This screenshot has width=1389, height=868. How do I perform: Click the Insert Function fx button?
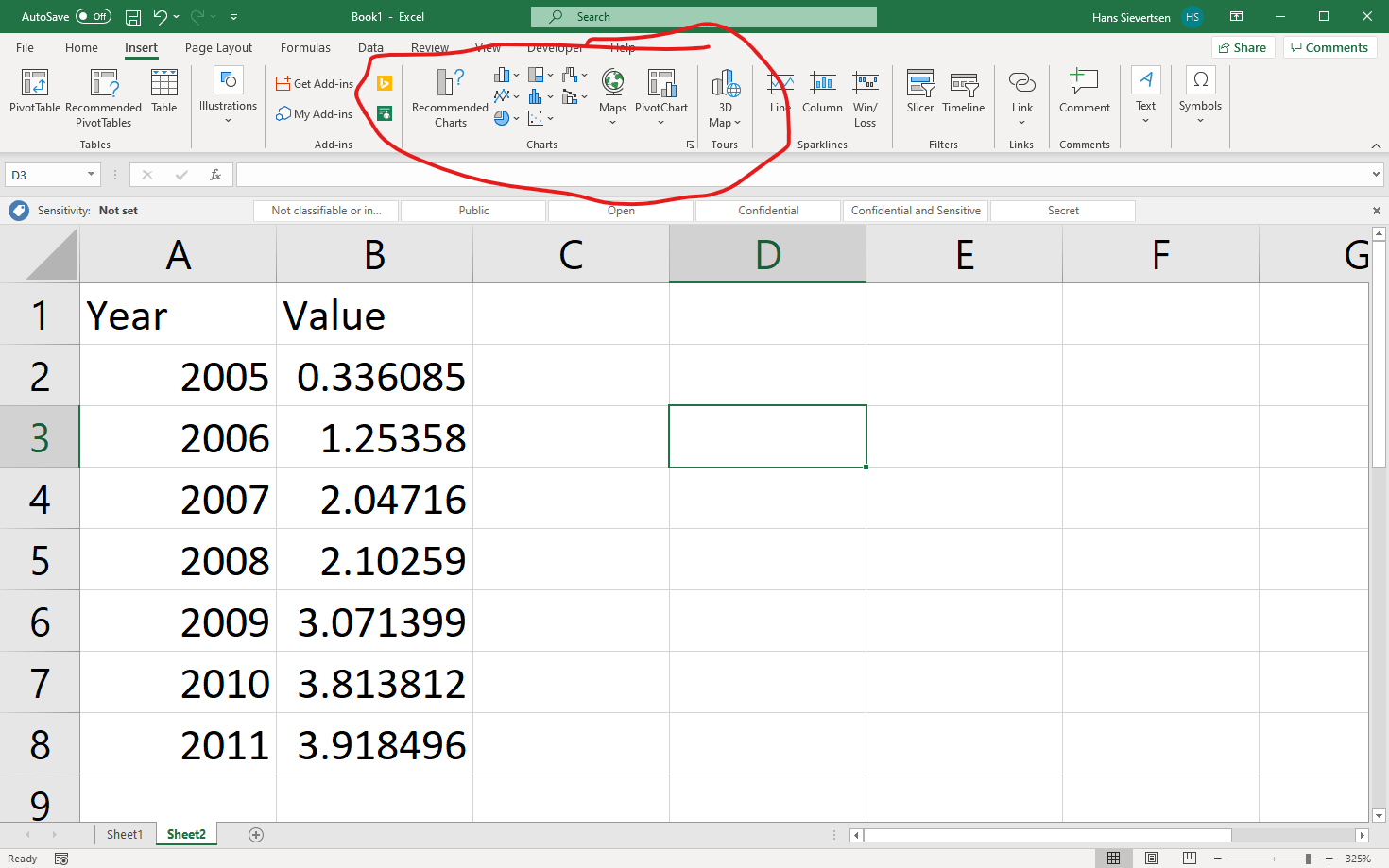[215, 175]
